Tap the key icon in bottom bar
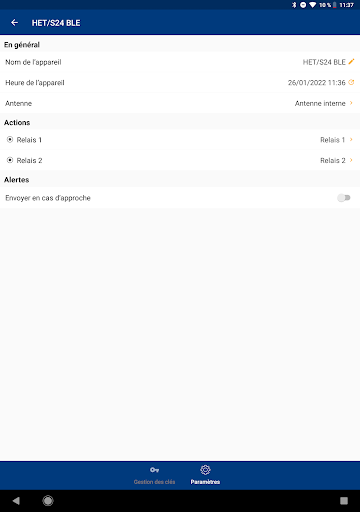Viewport: 360px width, 512px height. (154, 470)
